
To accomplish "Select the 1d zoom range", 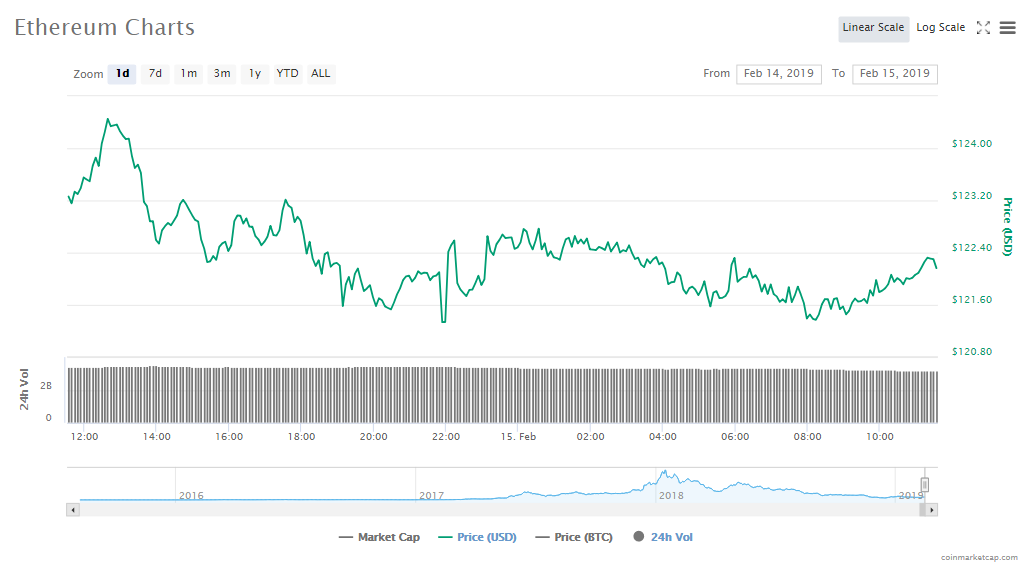I will [122, 73].
